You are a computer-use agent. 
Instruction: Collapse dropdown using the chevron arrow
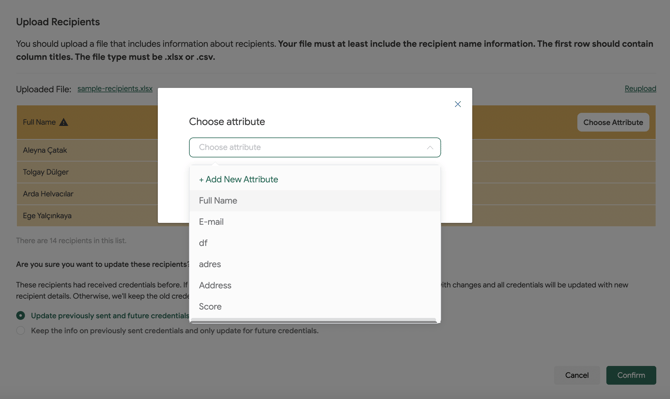click(430, 147)
